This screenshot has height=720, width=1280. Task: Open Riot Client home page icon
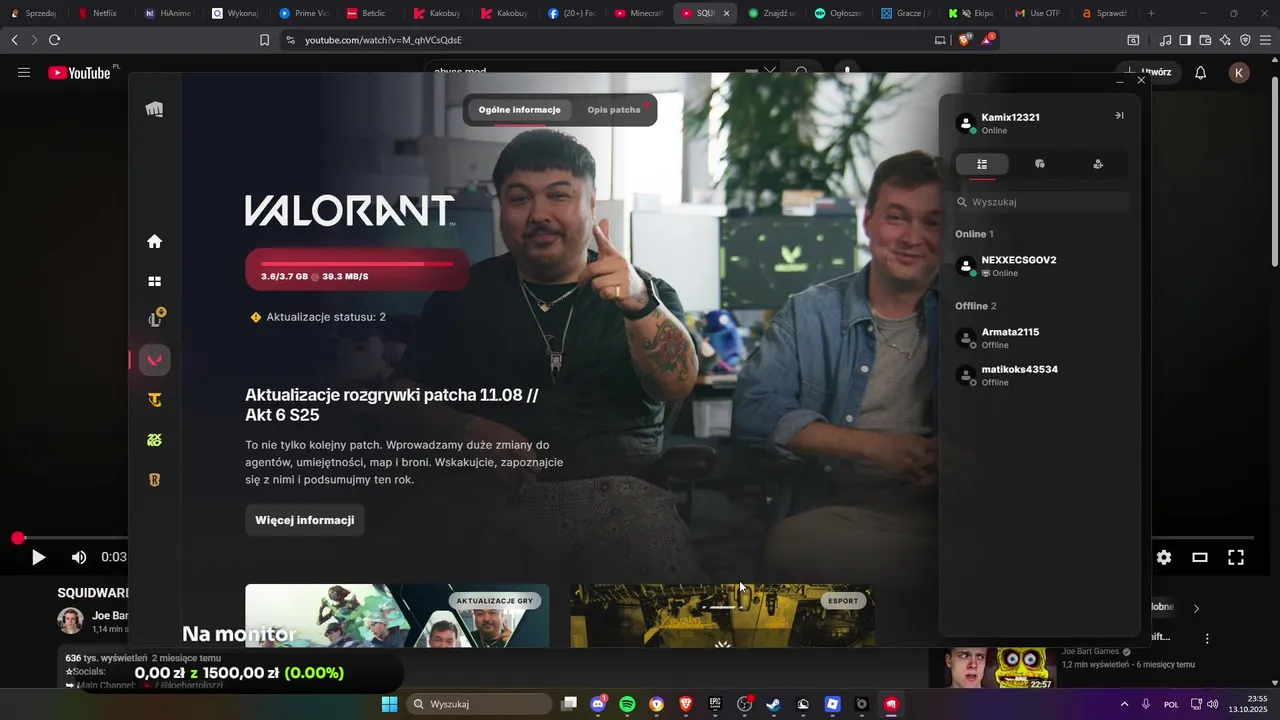pos(154,241)
